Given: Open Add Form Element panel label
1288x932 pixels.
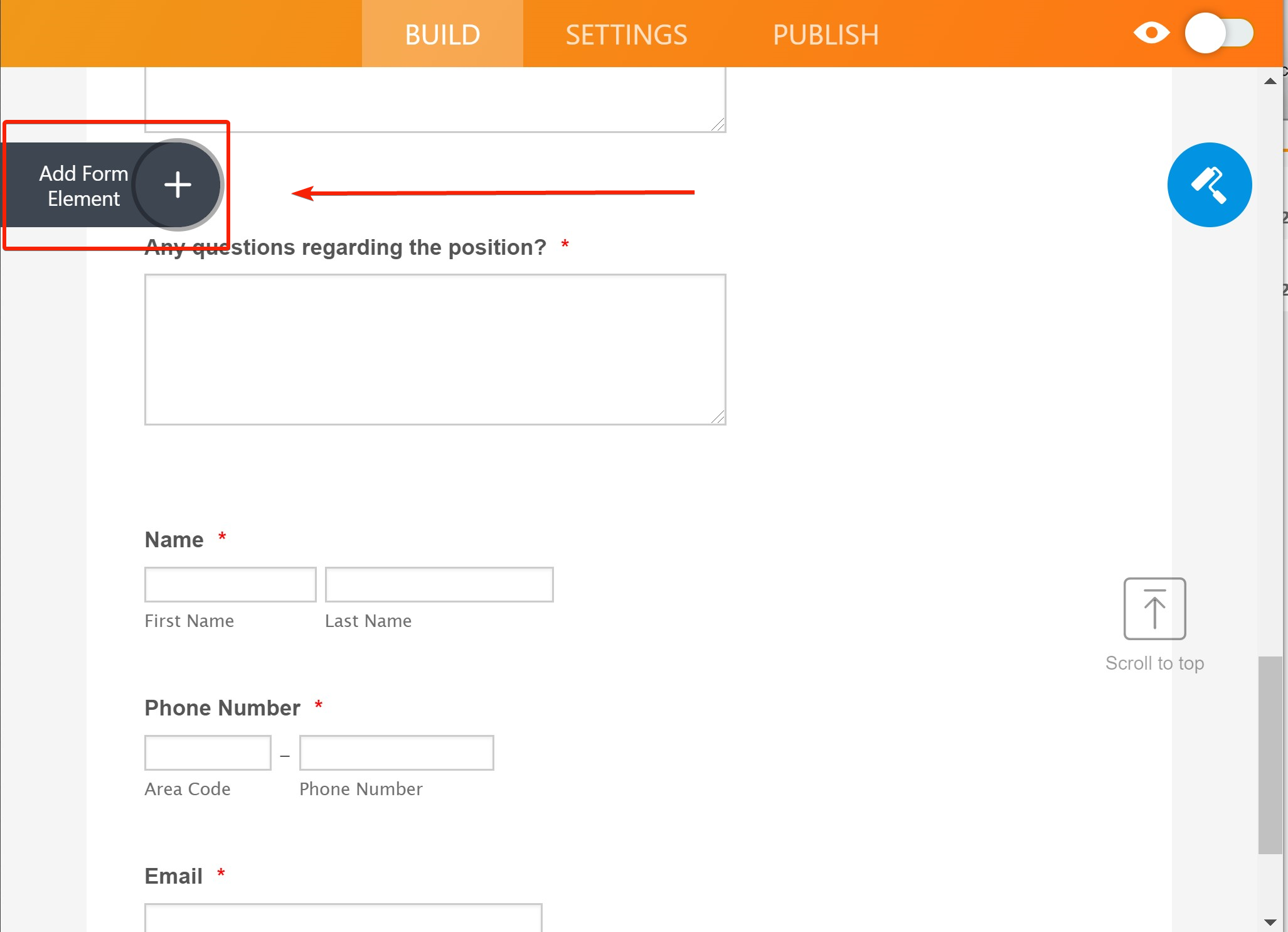Looking at the screenshot, I should [x=83, y=186].
